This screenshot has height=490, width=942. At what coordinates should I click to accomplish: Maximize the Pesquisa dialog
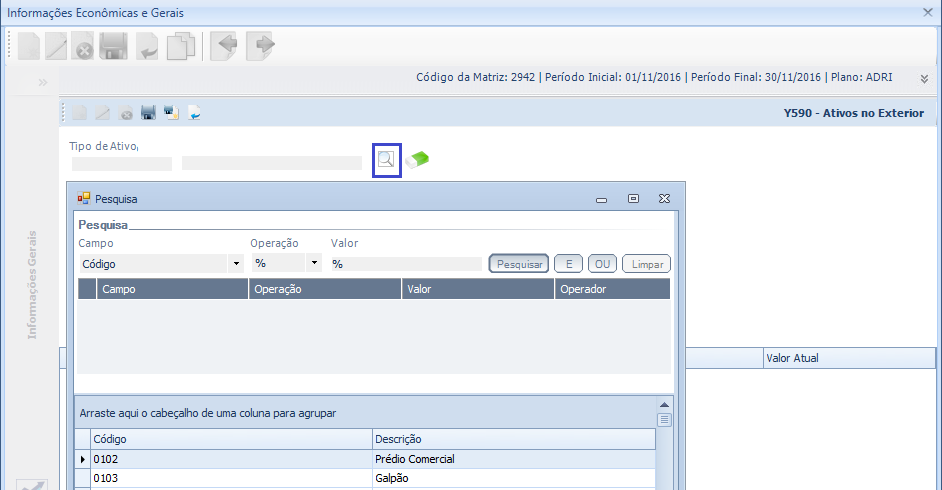tap(633, 199)
